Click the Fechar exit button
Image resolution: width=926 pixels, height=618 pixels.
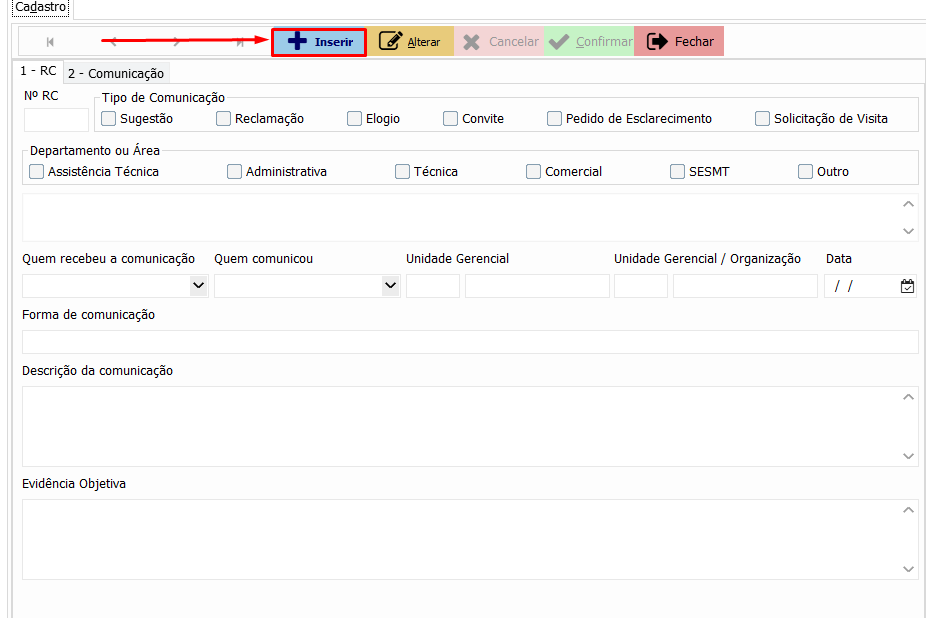tap(679, 42)
